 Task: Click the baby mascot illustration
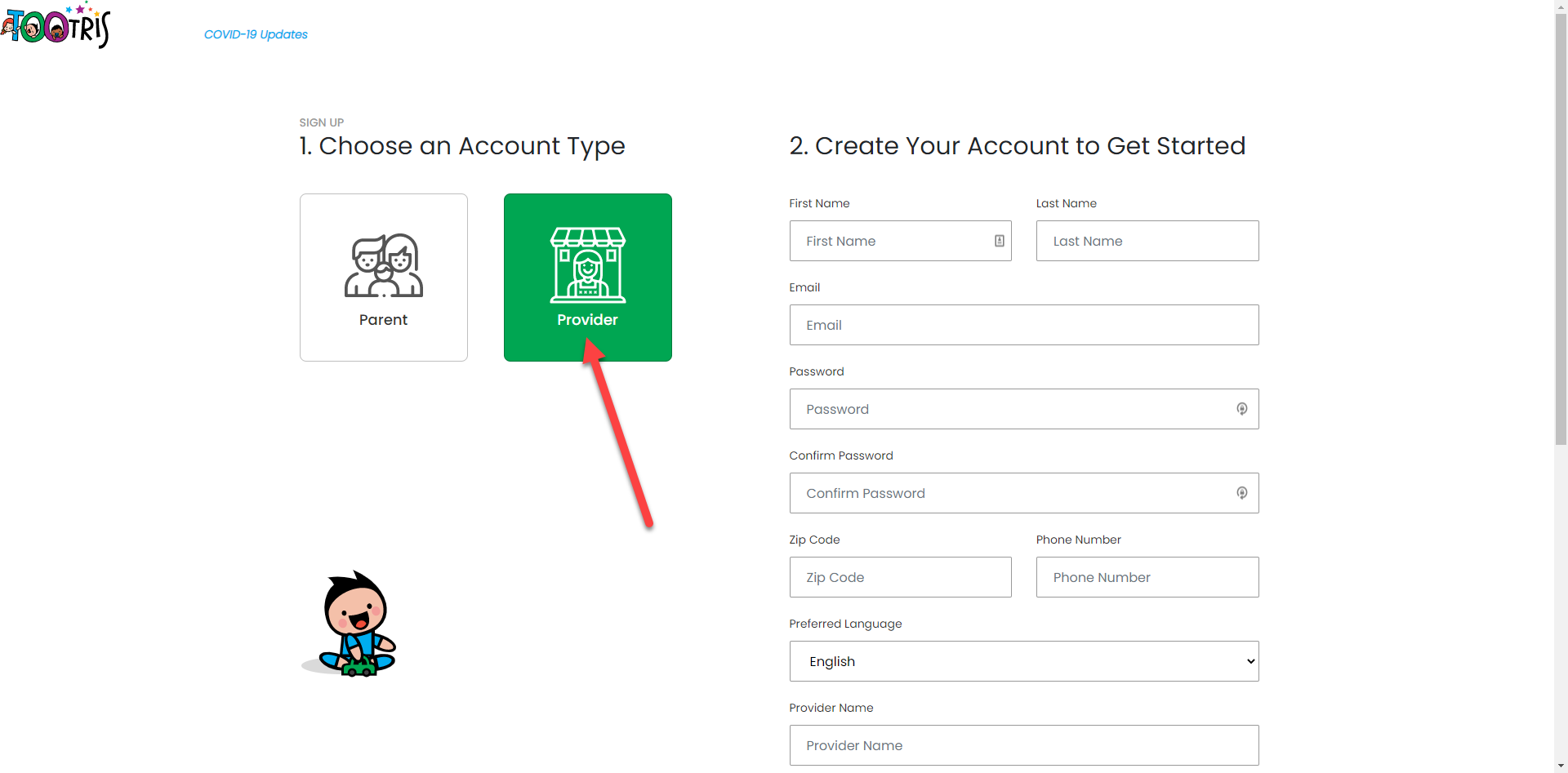coord(351,624)
